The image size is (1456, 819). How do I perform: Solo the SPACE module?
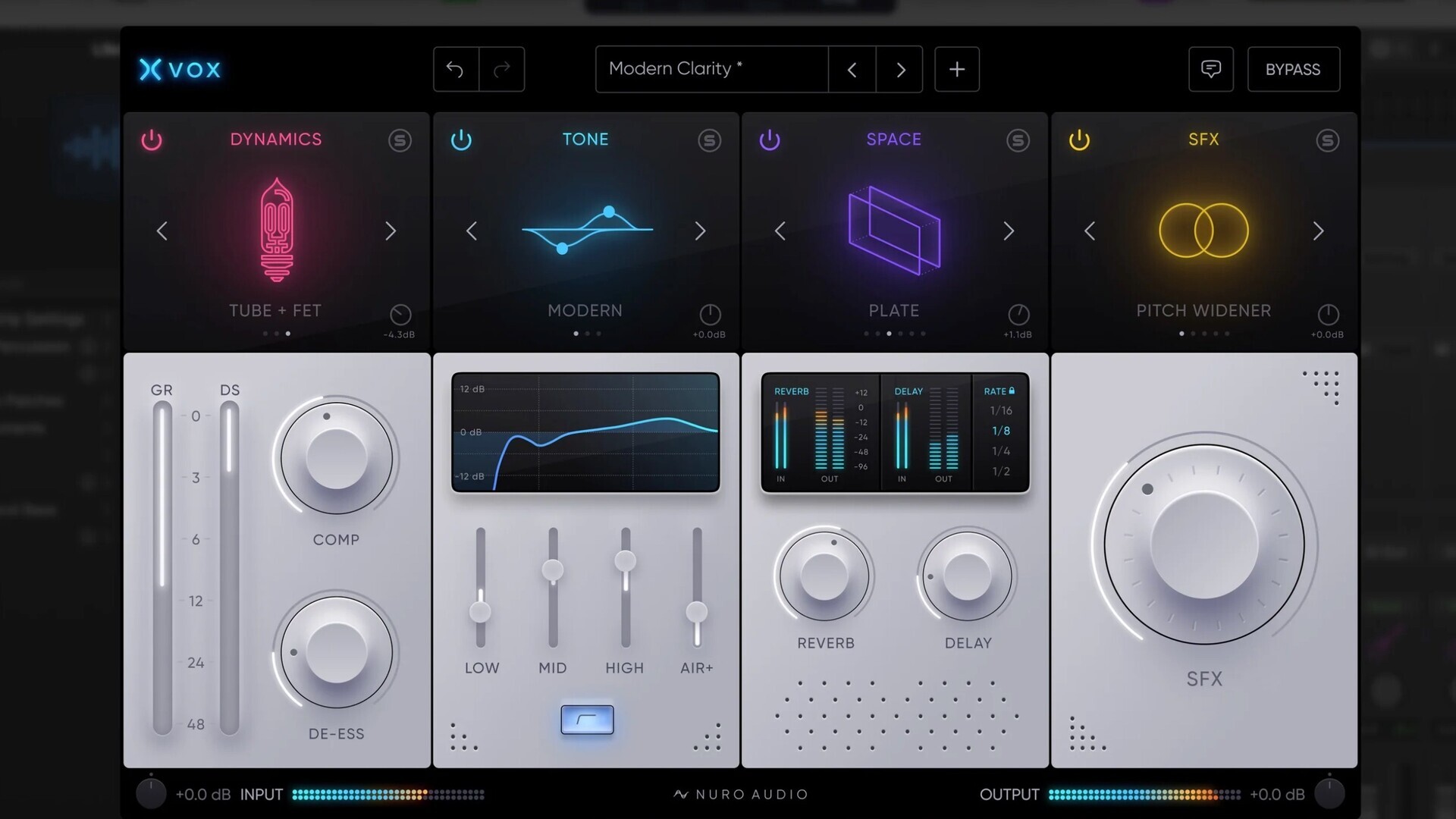click(x=1018, y=140)
